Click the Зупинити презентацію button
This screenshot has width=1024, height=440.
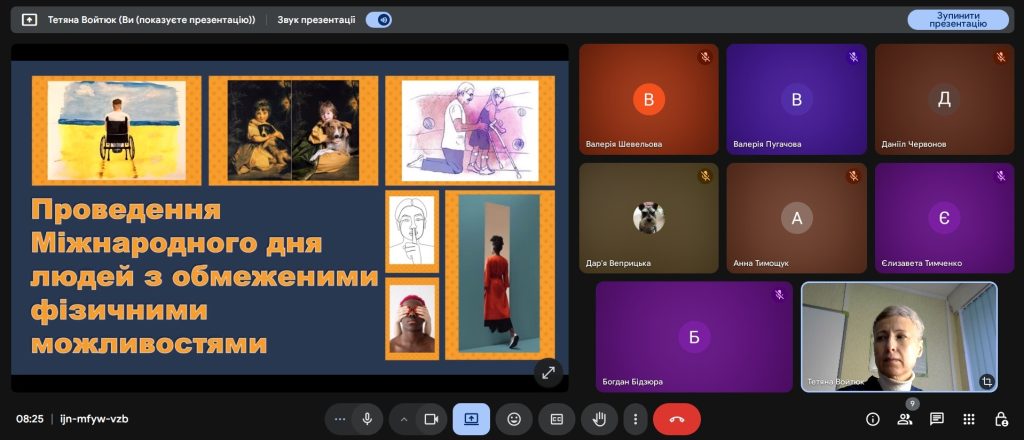[957, 19]
